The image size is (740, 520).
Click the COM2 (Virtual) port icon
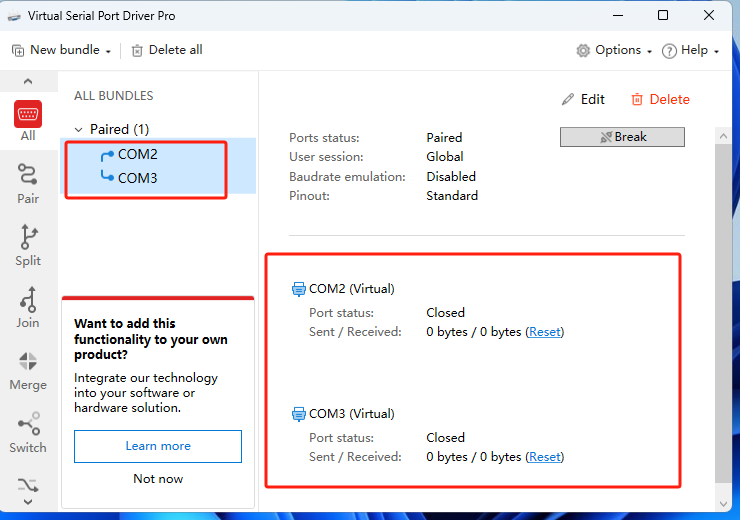click(298, 289)
